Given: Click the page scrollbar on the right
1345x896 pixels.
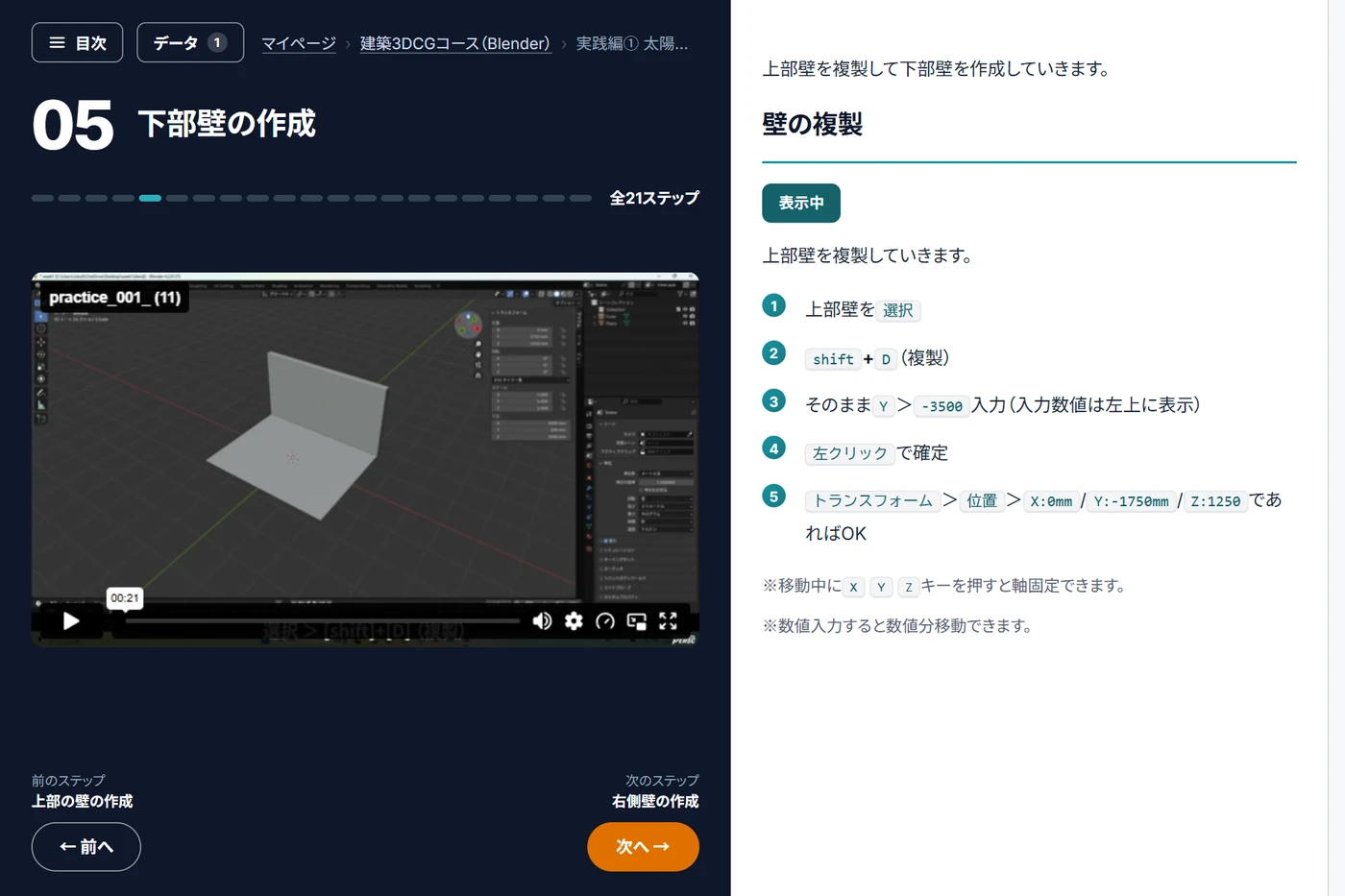Looking at the screenshot, I should (1336, 448).
